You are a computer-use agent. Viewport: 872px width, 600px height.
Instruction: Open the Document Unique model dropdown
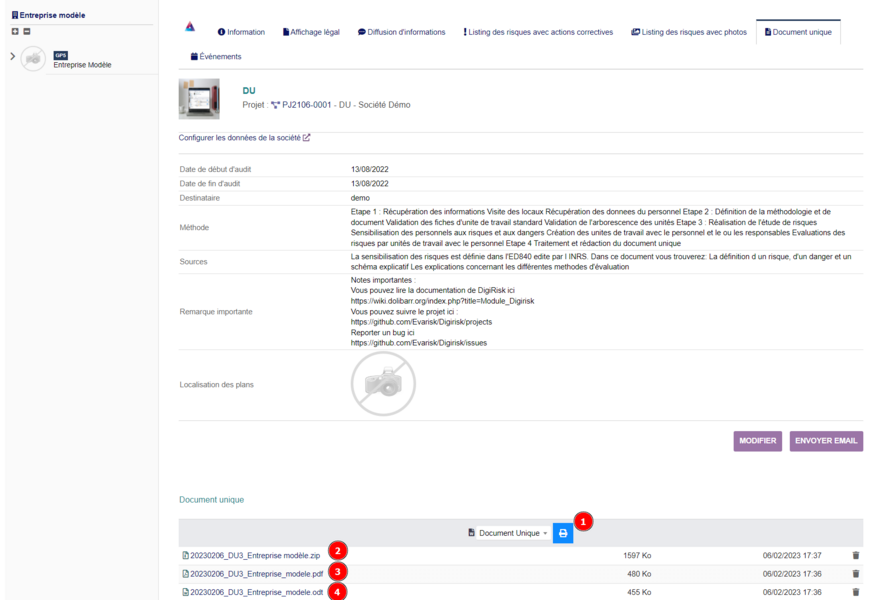click(513, 533)
